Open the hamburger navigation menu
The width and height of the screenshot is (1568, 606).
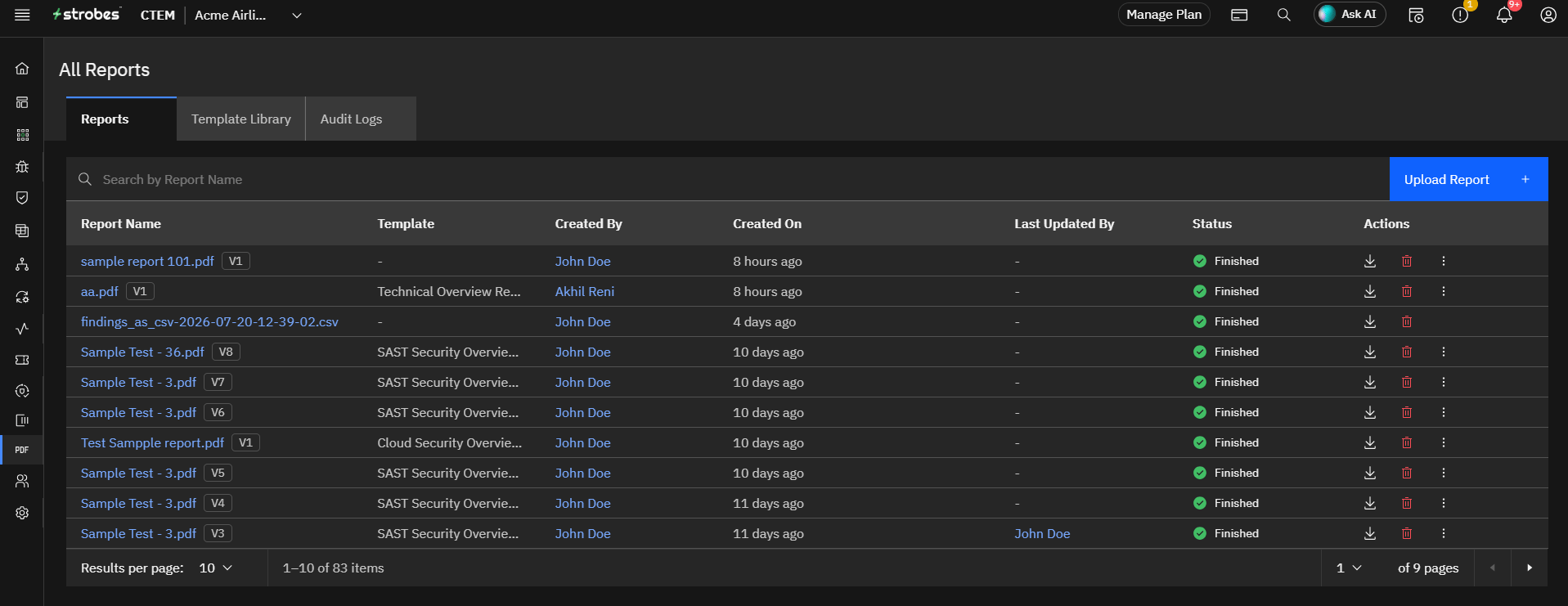(x=22, y=15)
